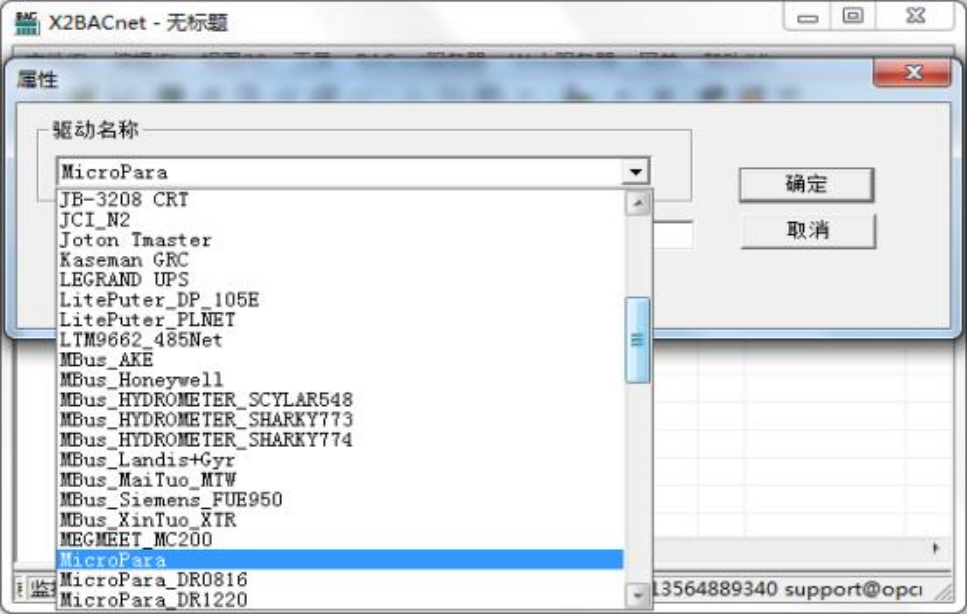
Task: Select MBus_HYDROMETER_SHARKY774 entry
Action: (x=340, y=440)
